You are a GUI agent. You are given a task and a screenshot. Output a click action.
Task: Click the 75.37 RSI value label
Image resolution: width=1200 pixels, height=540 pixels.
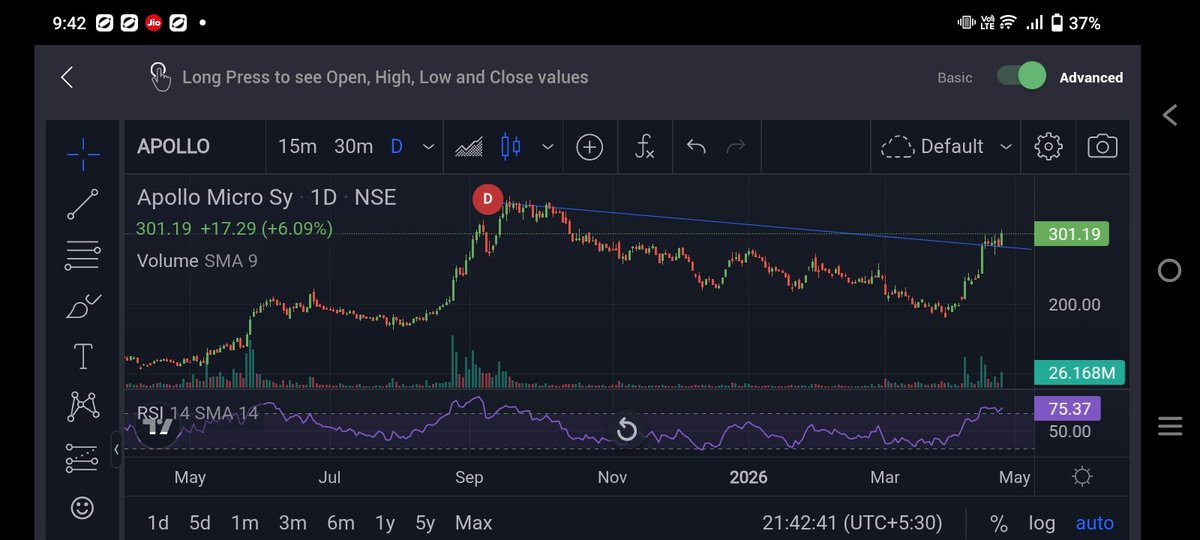1068,408
